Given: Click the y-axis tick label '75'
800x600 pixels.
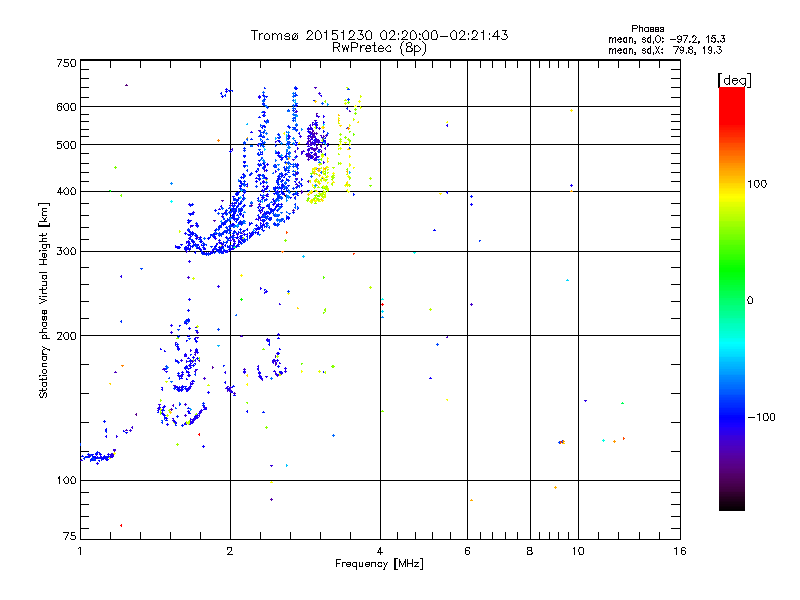Looking at the screenshot, I should coord(70,536).
